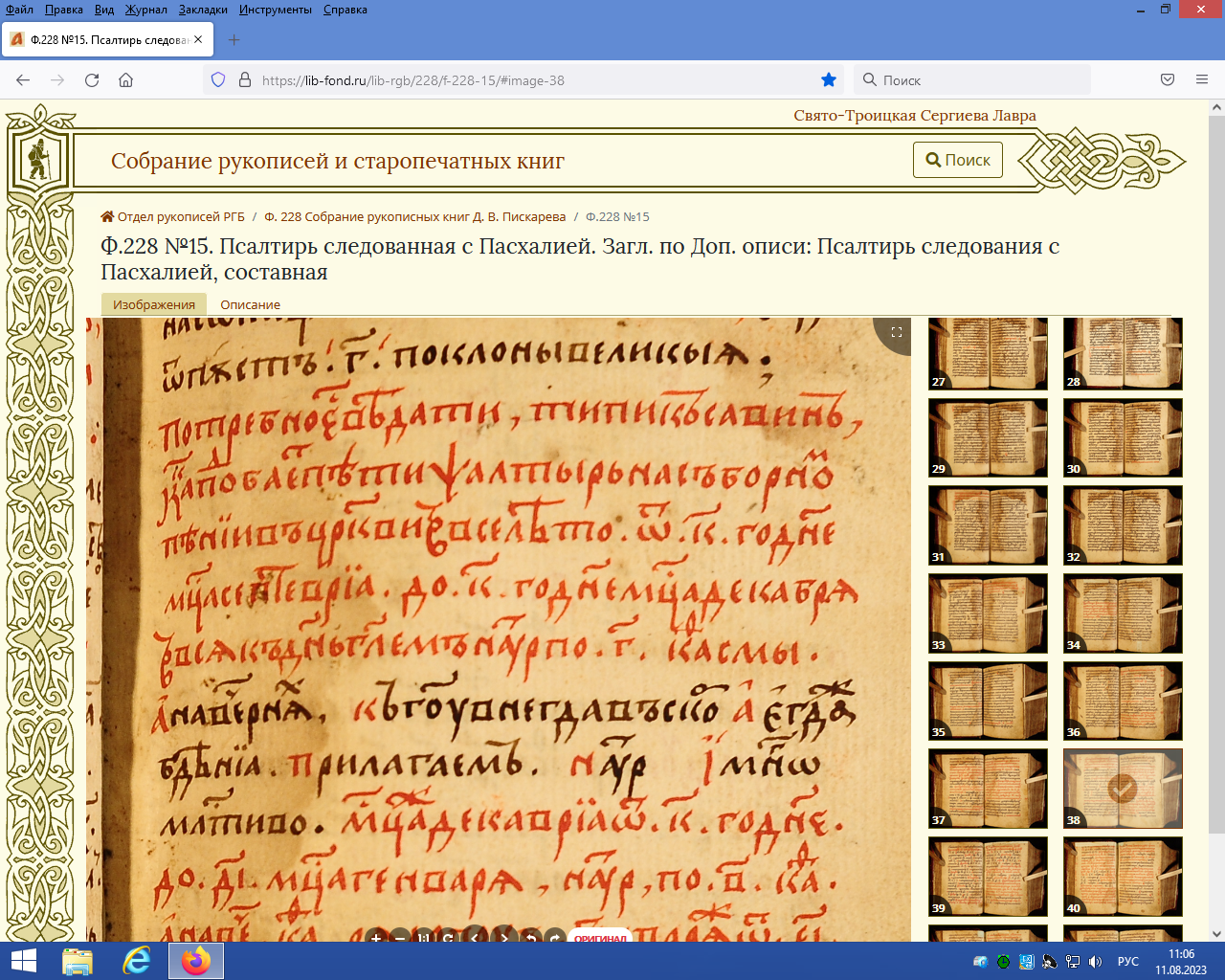Click in the Firefox Поиск search field
The width and height of the screenshot is (1225, 980).
click(x=976, y=80)
